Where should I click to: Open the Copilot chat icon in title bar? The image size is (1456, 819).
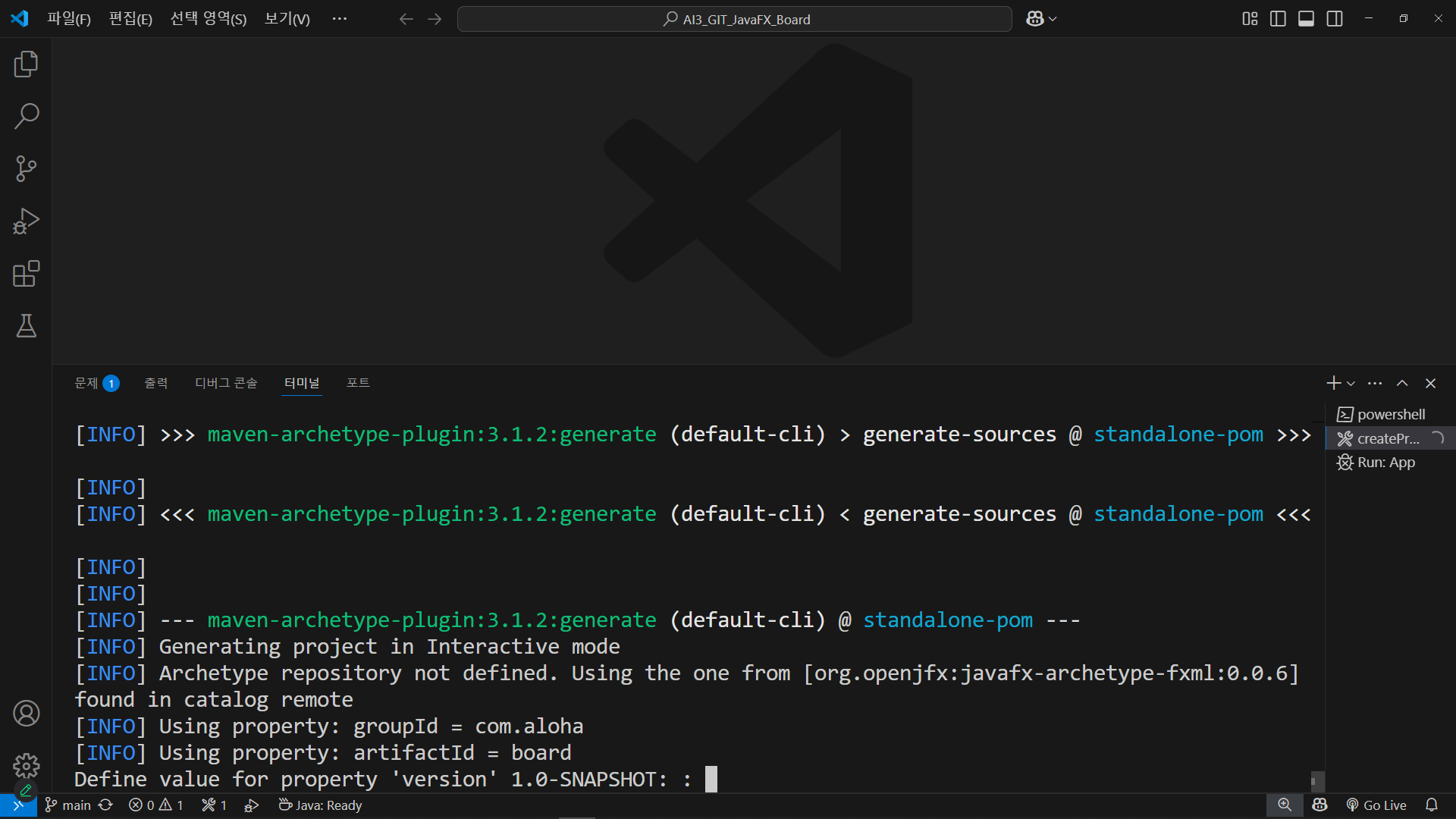point(1034,19)
